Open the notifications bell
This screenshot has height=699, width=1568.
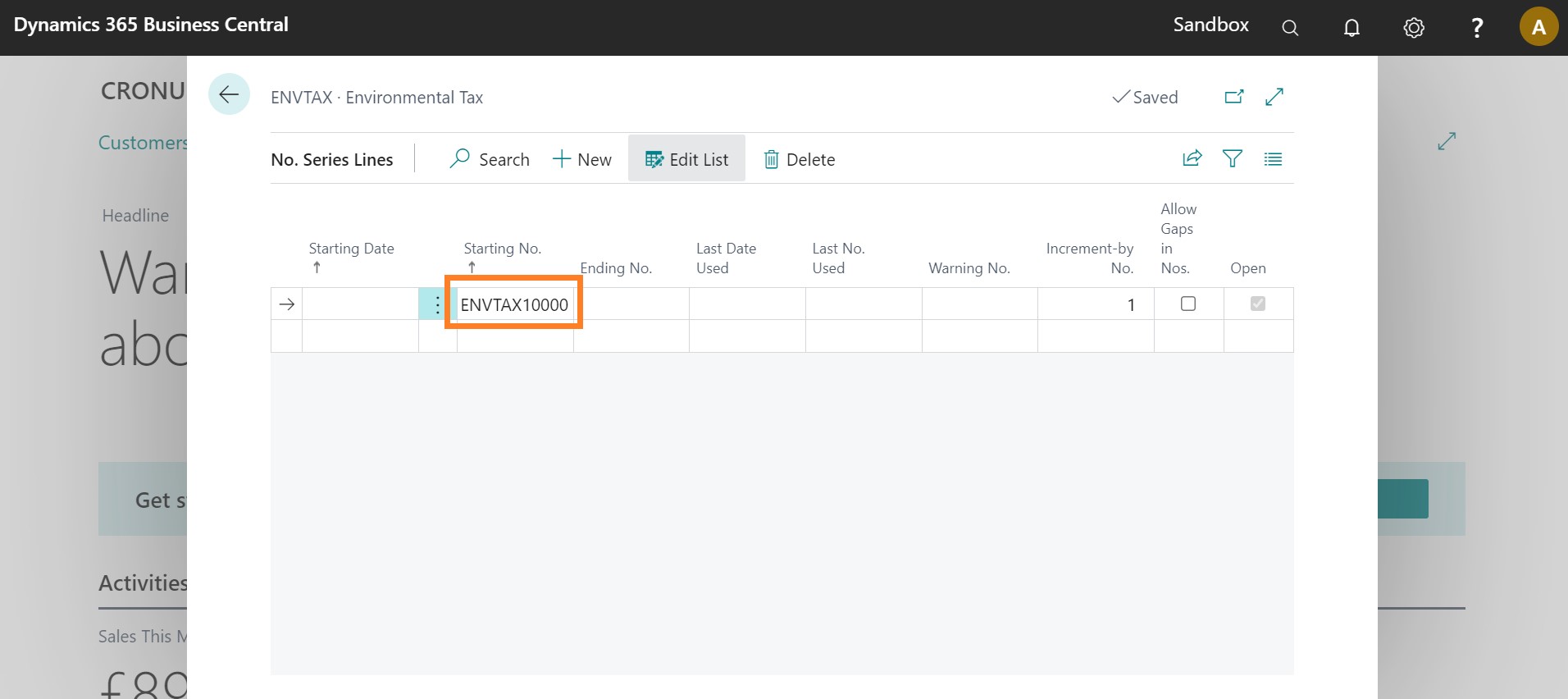tap(1351, 28)
